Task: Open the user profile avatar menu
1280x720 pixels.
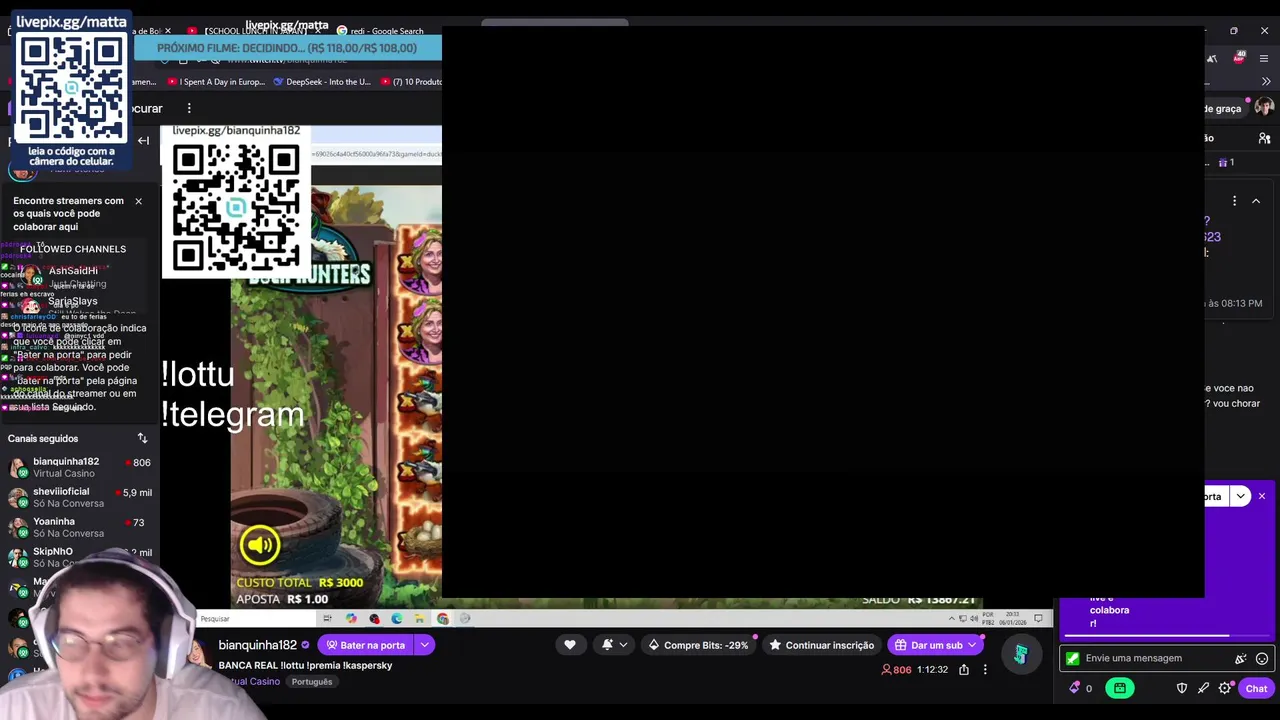Action: [1264, 108]
